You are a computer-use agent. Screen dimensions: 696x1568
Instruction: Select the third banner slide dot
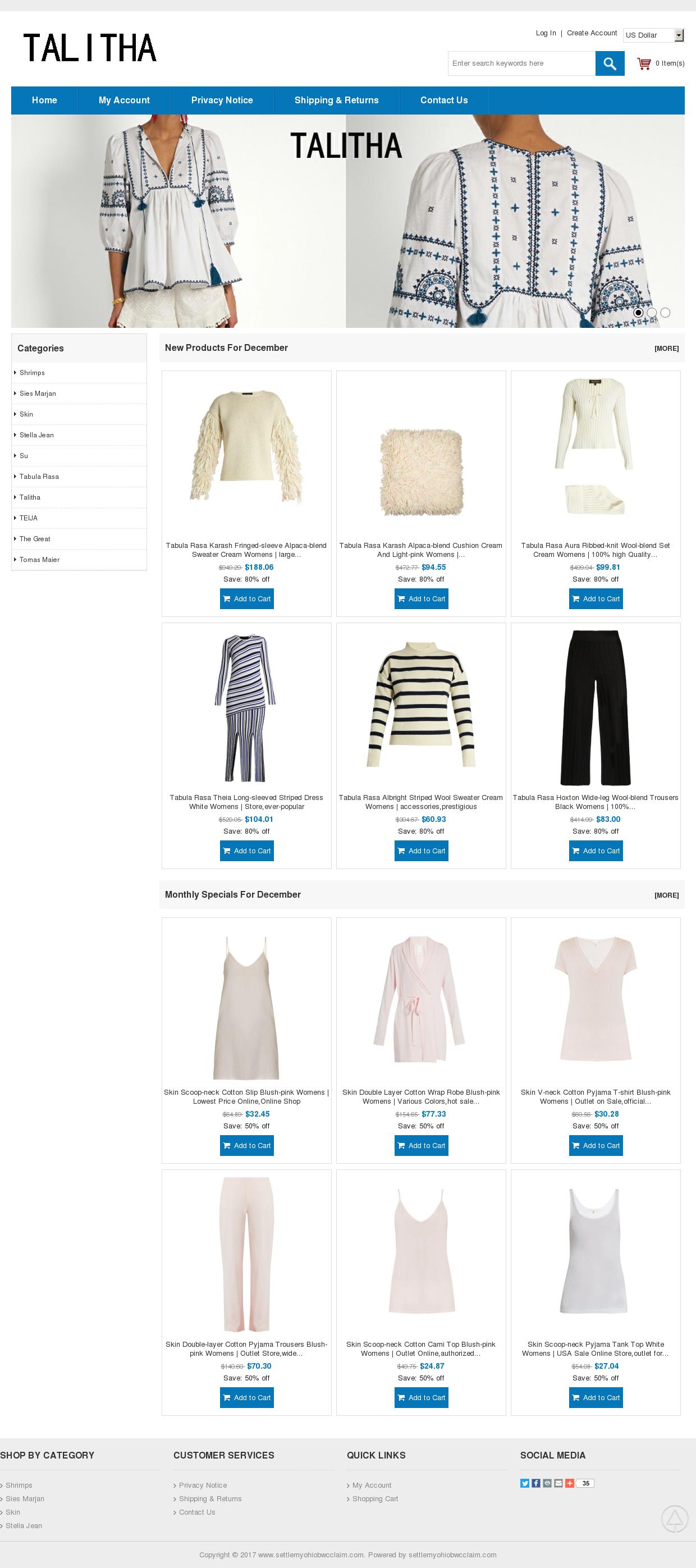(665, 313)
